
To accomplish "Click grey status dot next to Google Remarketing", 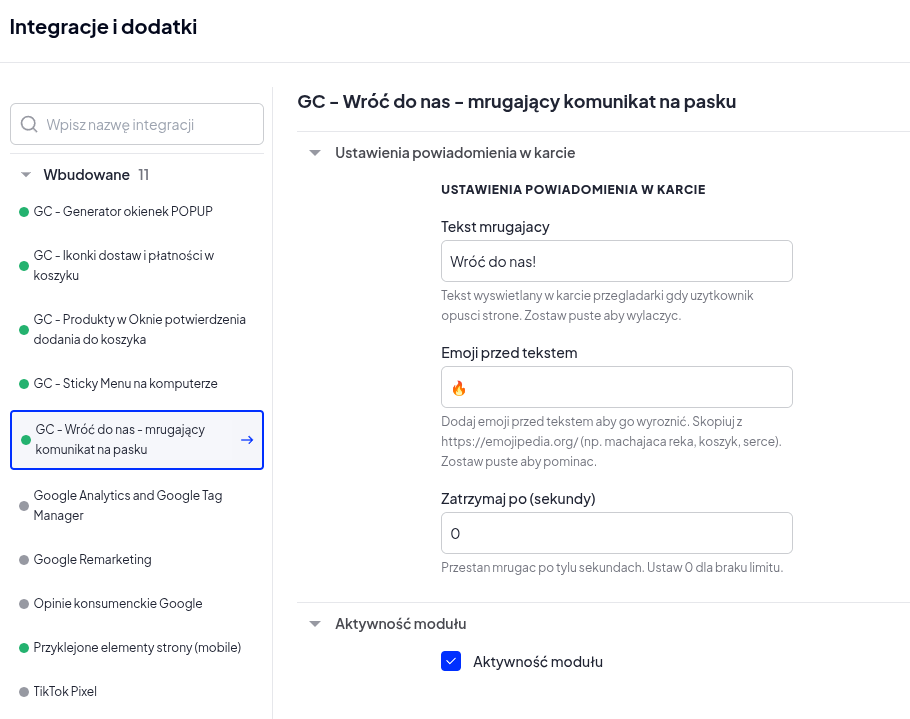I will click(24, 560).
